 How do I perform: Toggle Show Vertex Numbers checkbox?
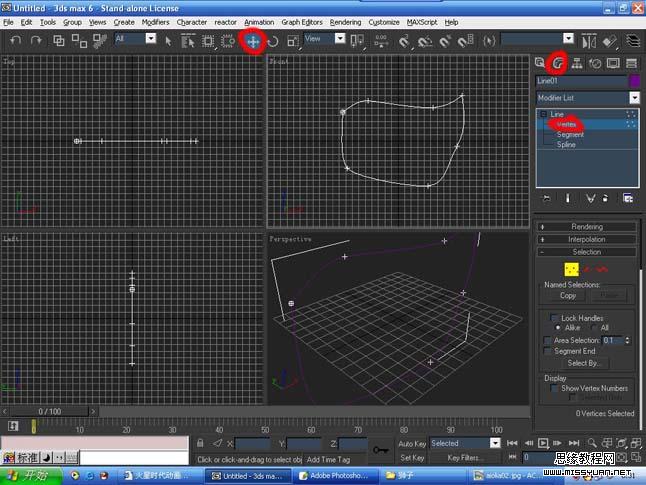pos(554,388)
